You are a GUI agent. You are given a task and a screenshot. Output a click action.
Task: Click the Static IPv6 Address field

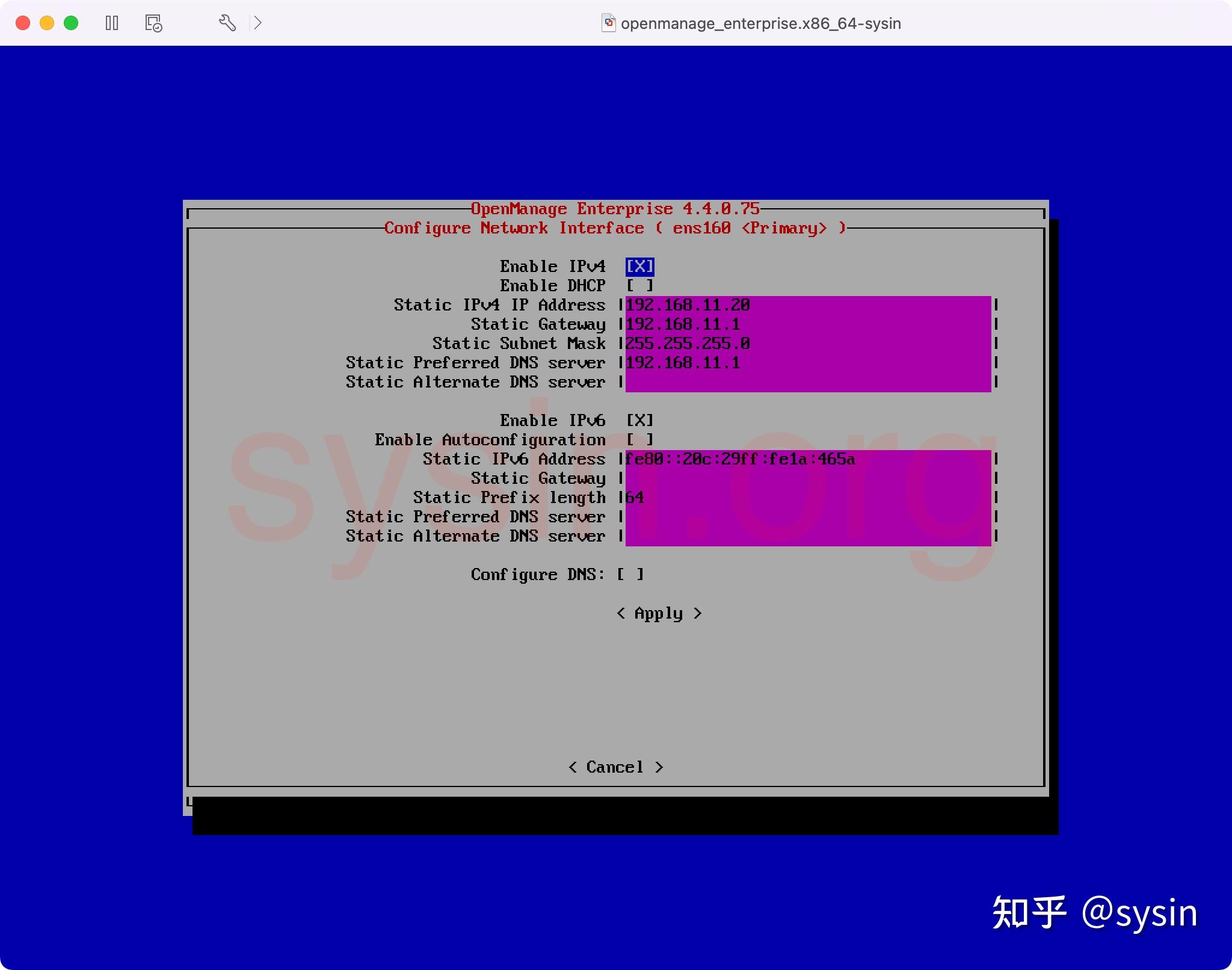[x=808, y=459]
